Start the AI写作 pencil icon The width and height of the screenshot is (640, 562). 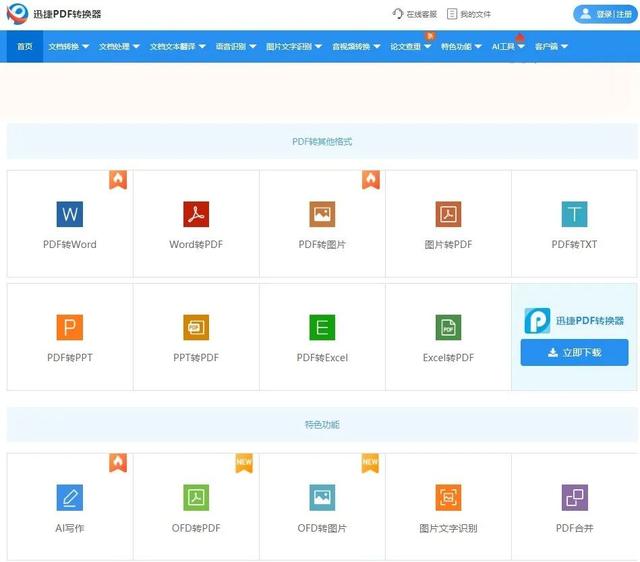[69, 497]
